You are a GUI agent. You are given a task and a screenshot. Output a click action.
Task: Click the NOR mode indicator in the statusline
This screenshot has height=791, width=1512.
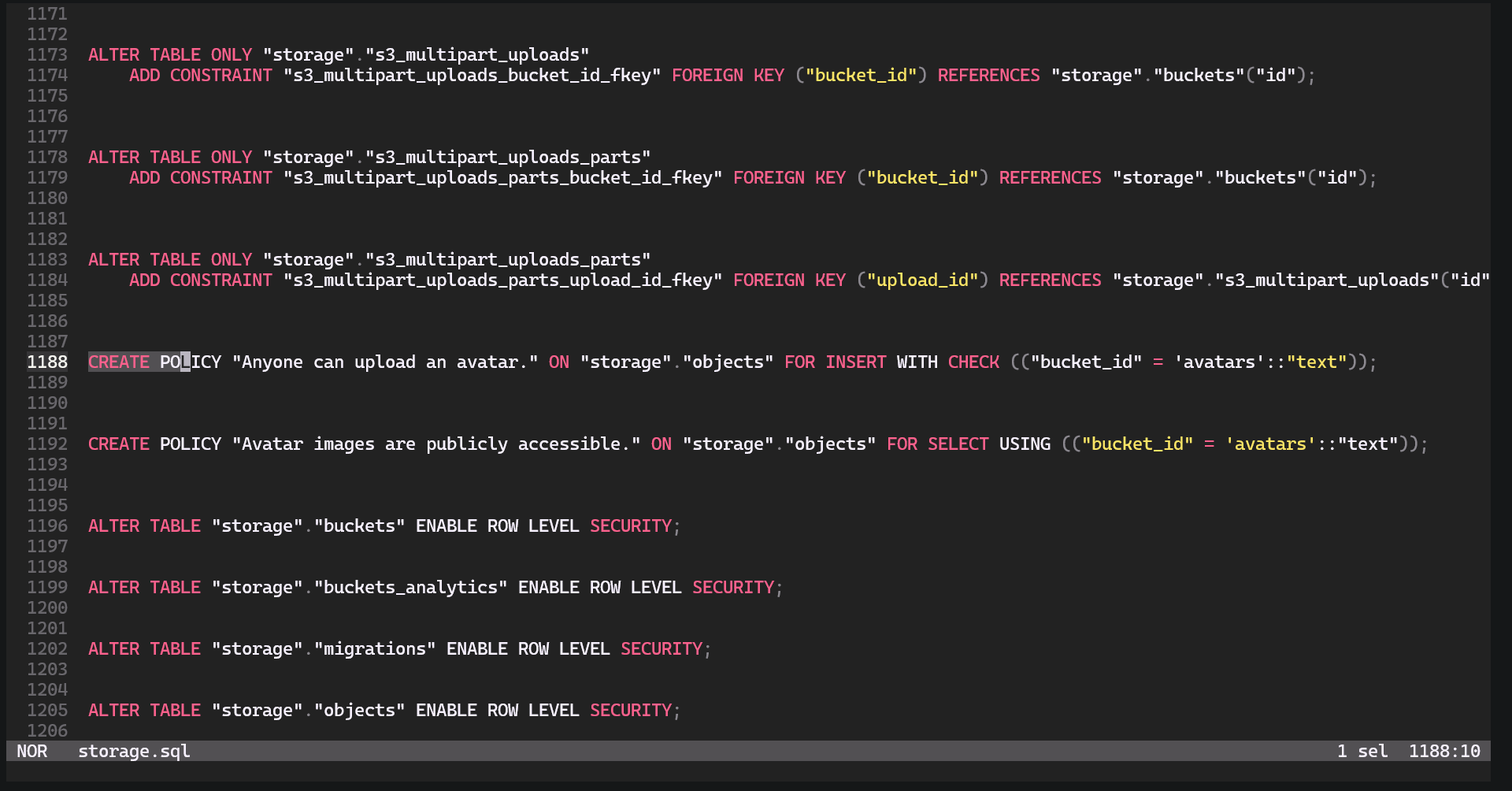31,751
